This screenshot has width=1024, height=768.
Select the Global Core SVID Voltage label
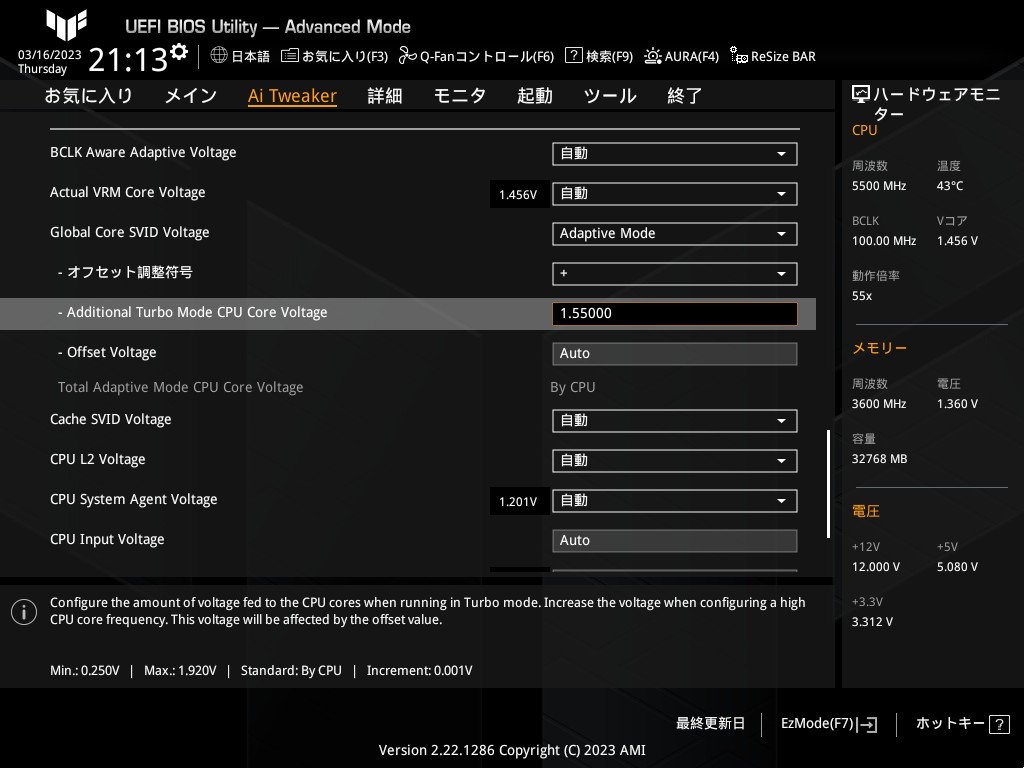pyautogui.click(x=129, y=232)
